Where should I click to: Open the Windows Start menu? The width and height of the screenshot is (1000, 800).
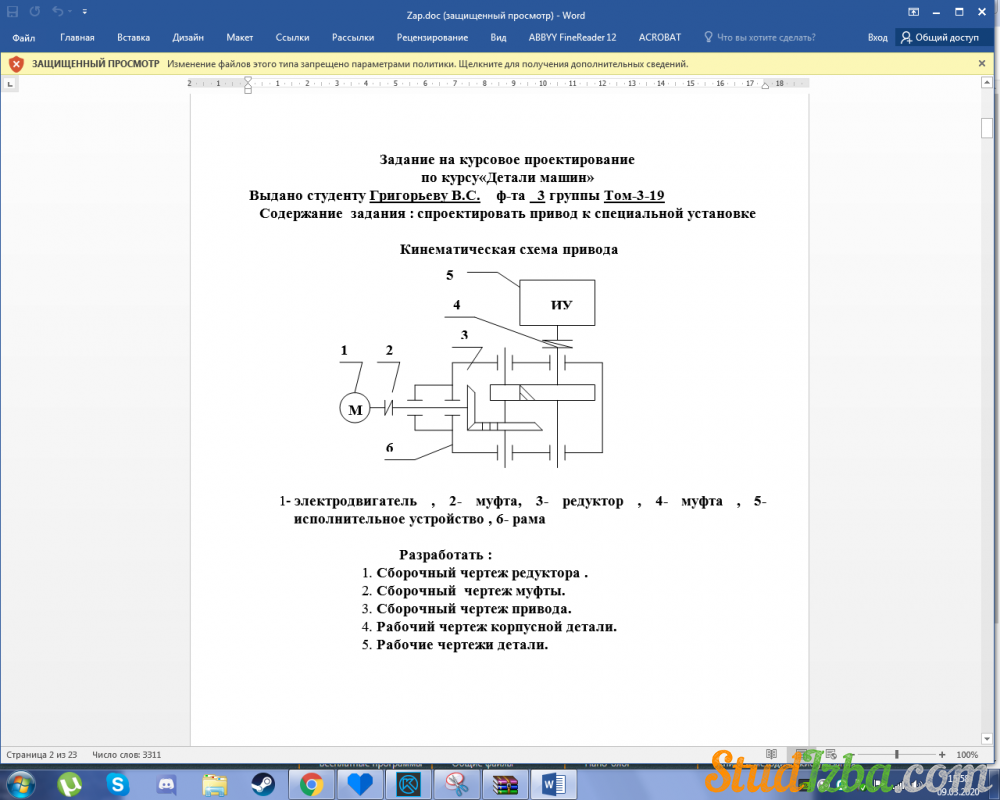[x=21, y=784]
